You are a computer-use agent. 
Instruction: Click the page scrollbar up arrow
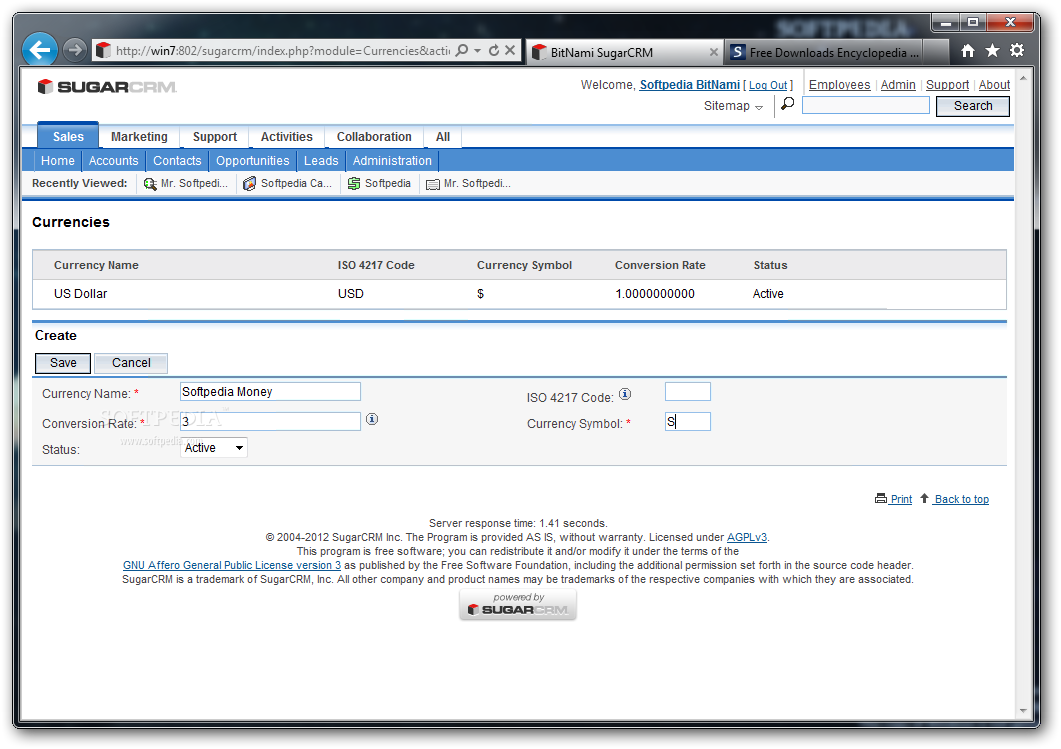[1023, 78]
